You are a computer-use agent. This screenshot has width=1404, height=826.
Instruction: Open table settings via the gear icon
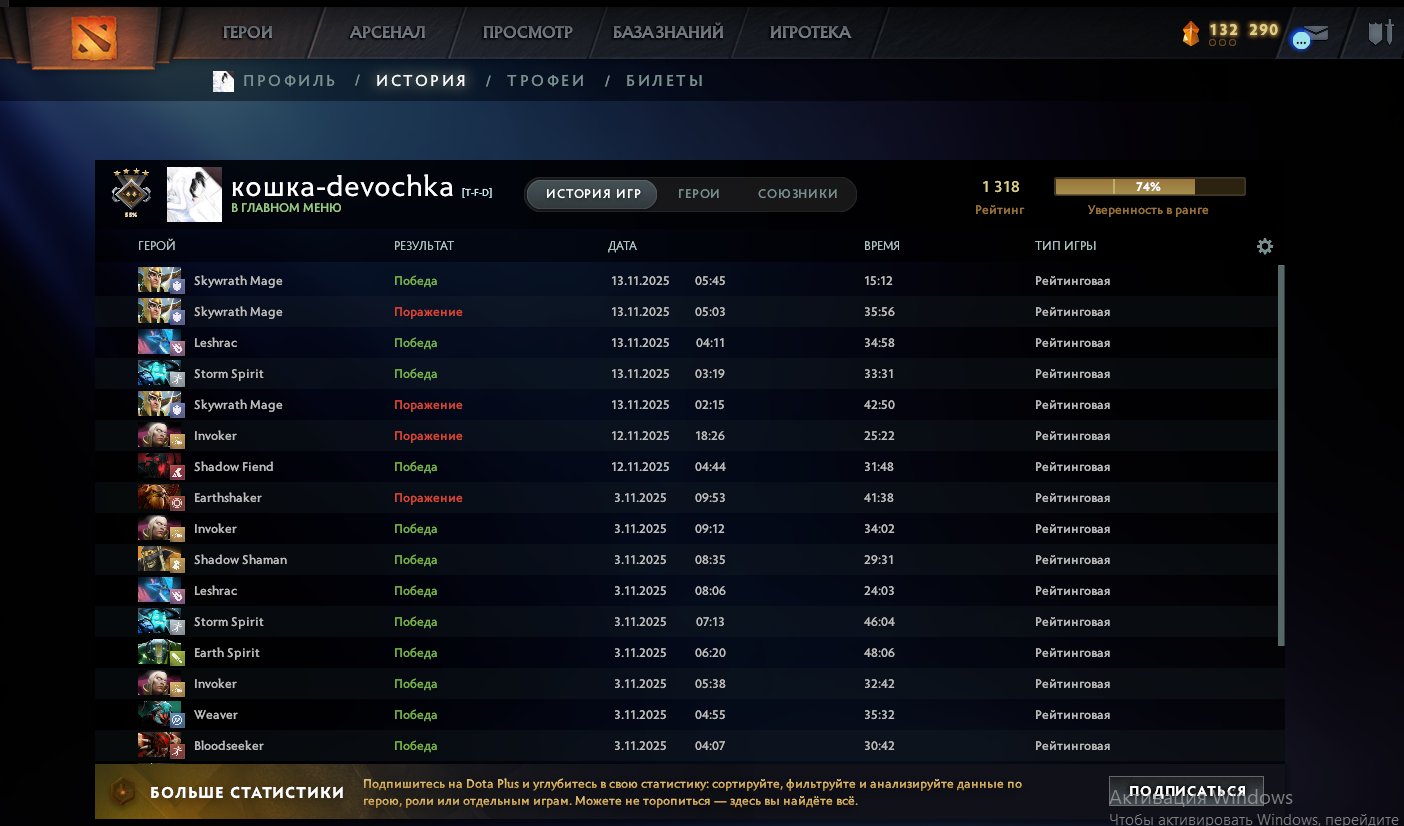coord(1264,245)
